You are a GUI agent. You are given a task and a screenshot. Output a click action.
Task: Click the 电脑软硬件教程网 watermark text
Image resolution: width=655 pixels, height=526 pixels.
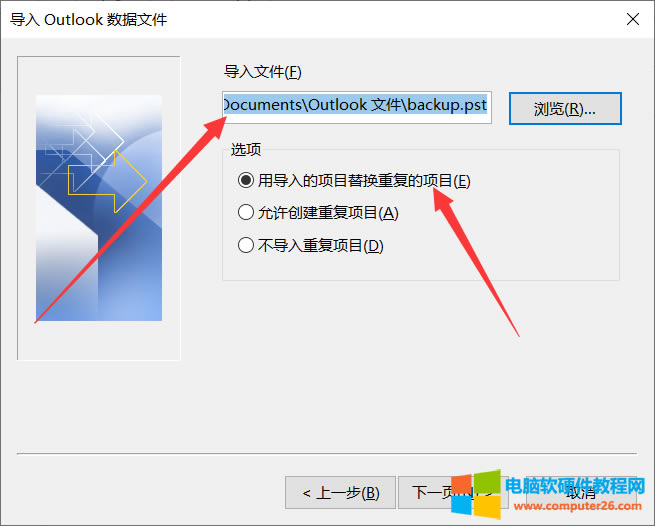[x=575, y=486]
